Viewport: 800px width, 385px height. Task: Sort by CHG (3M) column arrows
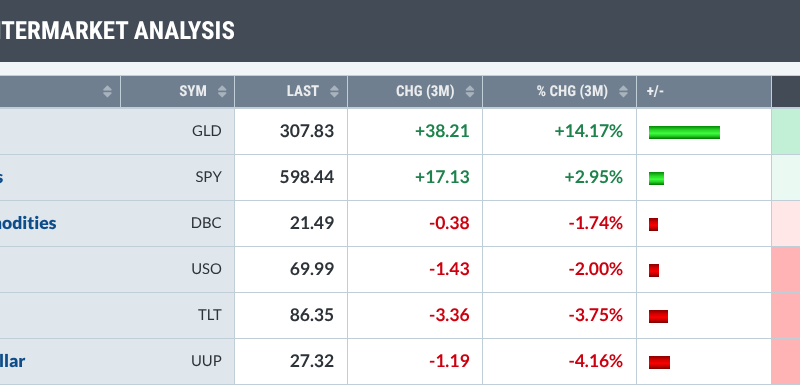click(470, 92)
